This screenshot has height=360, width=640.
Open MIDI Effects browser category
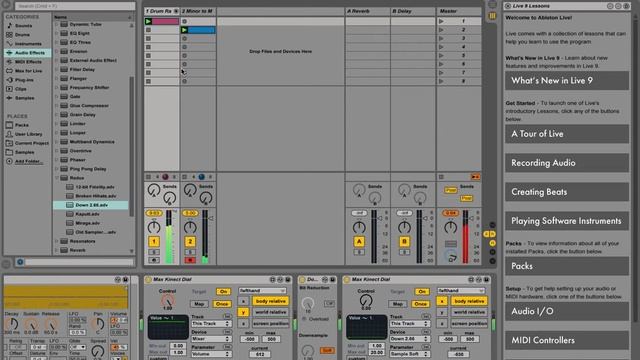[28, 62]
